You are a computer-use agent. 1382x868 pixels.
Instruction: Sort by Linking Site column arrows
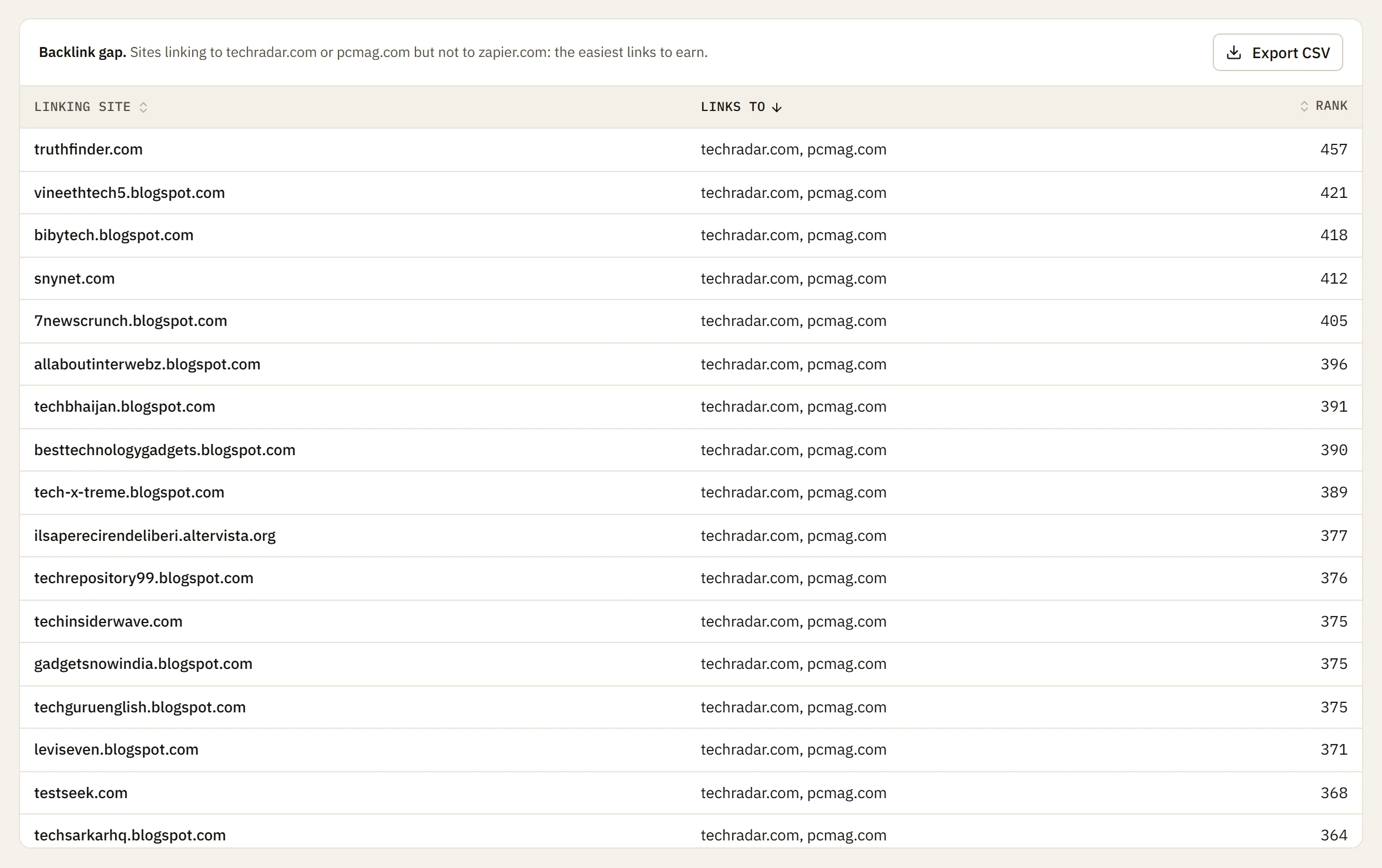143,107
